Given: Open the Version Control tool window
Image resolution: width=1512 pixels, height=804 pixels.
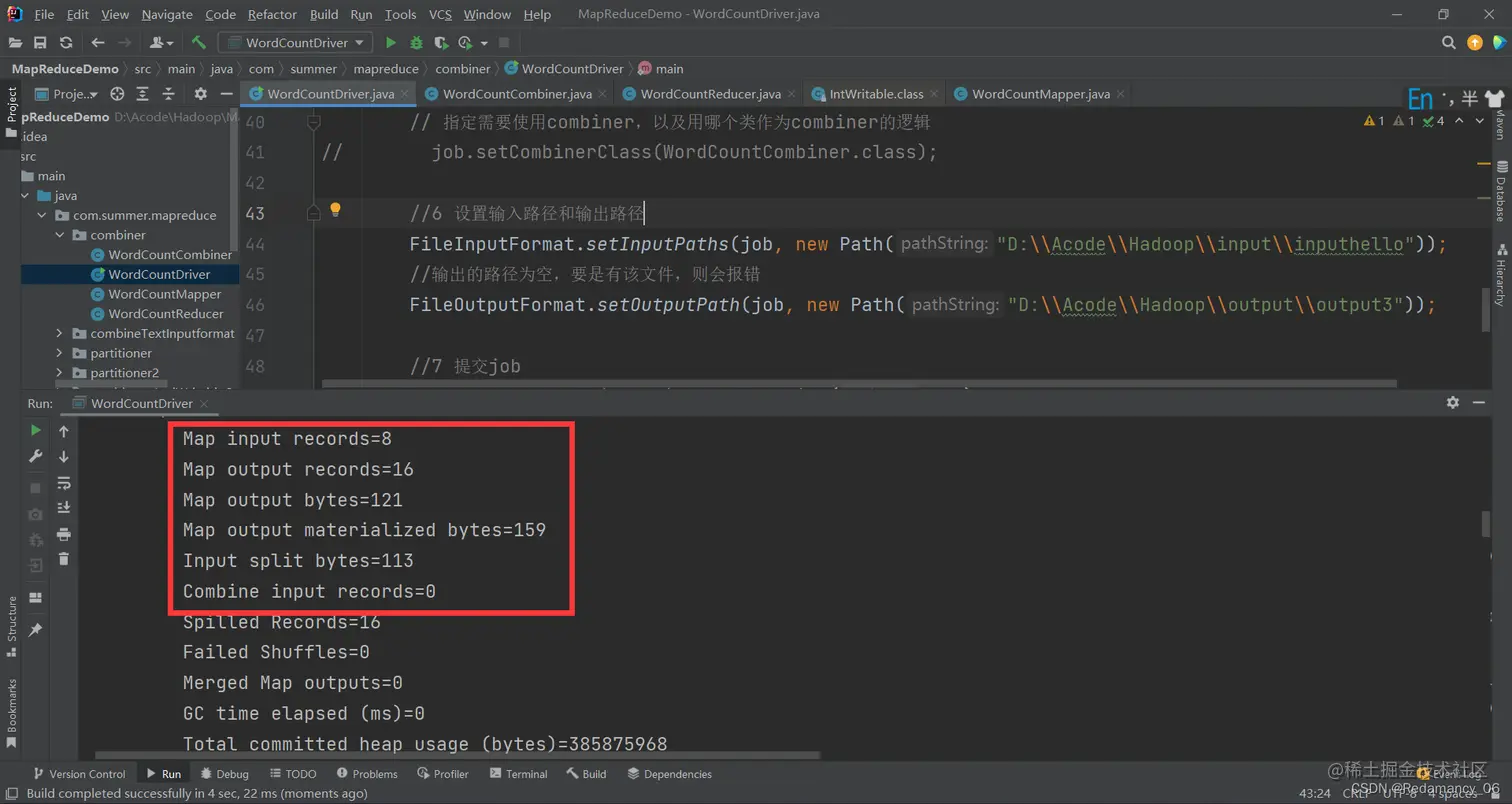Looking at the screenshot, I should [x=78, y=774].
